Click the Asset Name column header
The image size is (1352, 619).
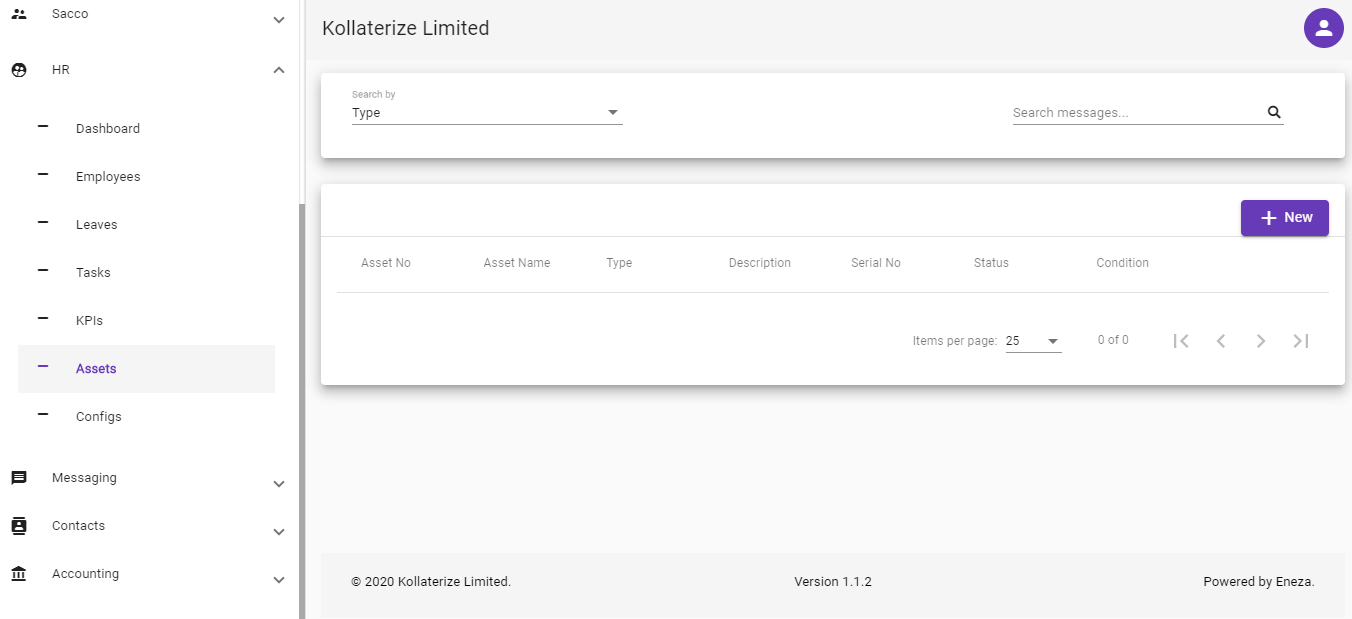click(517, 263)
